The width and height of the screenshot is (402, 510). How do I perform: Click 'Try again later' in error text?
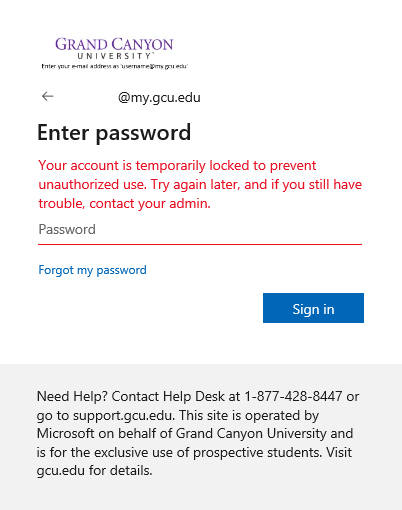[196, 185]
